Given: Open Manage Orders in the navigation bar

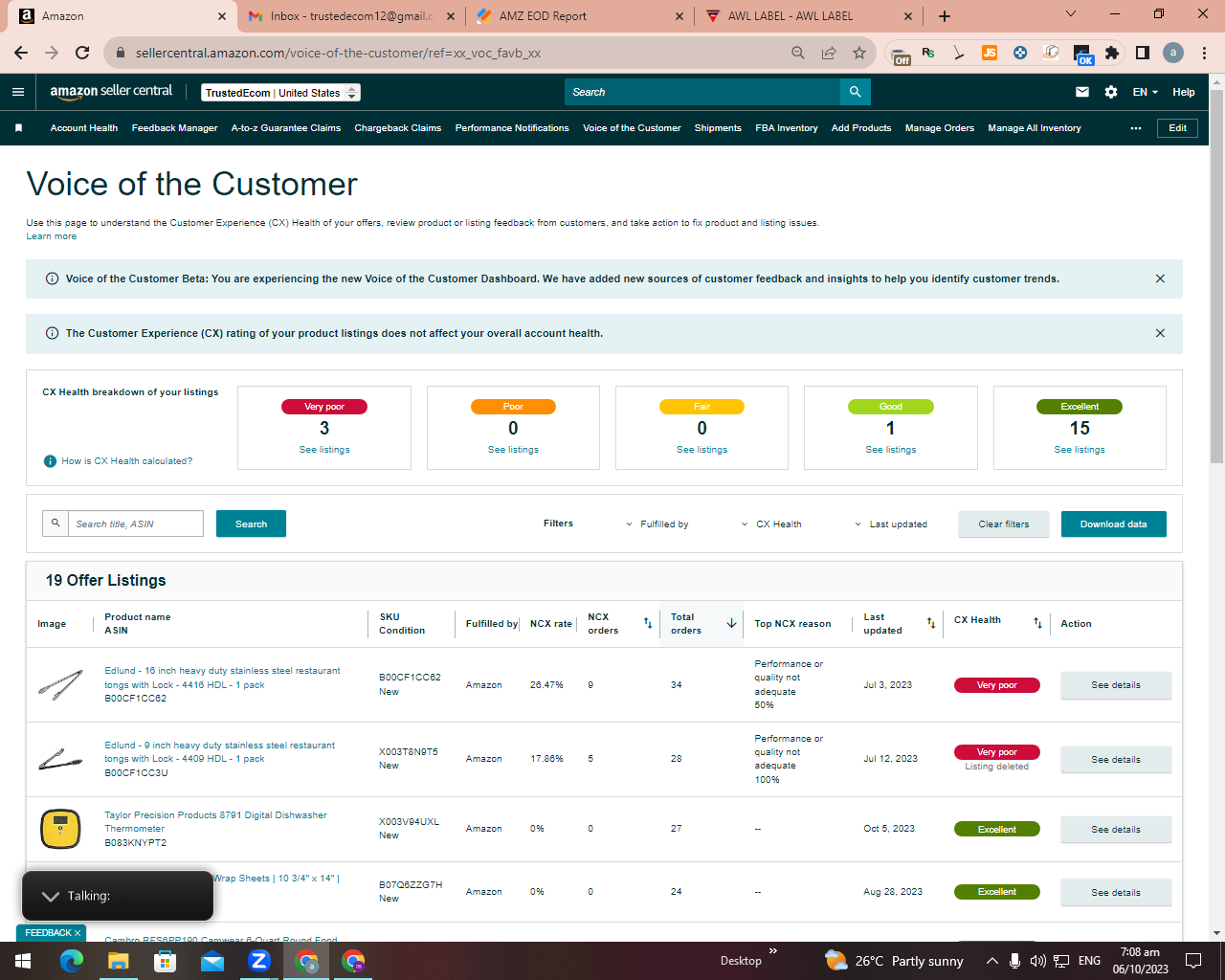Looking at the screenshot, I should (x=940, y=128).
